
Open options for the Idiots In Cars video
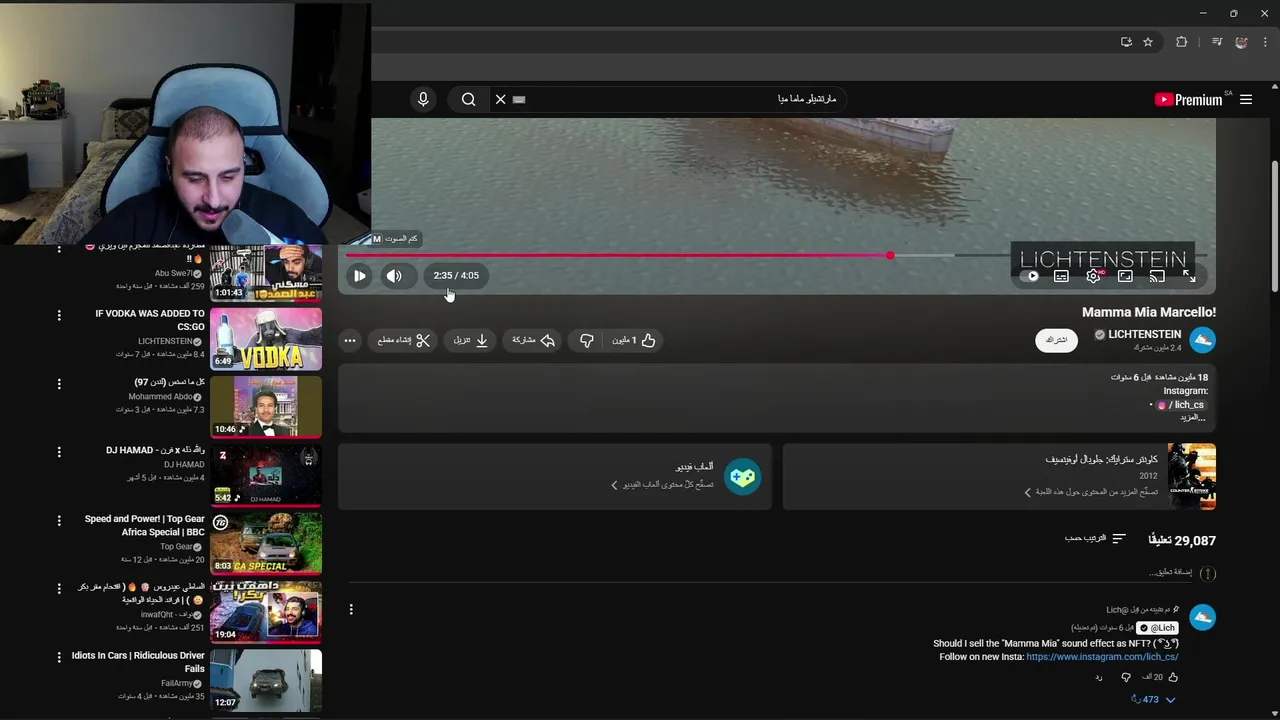point(59,657)
